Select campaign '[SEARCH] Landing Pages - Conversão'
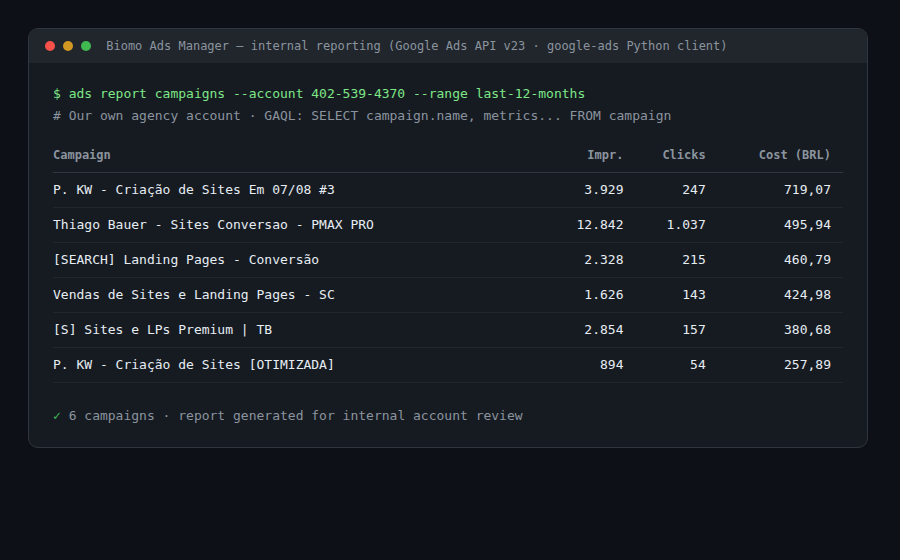900x560 pixels. pos(186,260)
